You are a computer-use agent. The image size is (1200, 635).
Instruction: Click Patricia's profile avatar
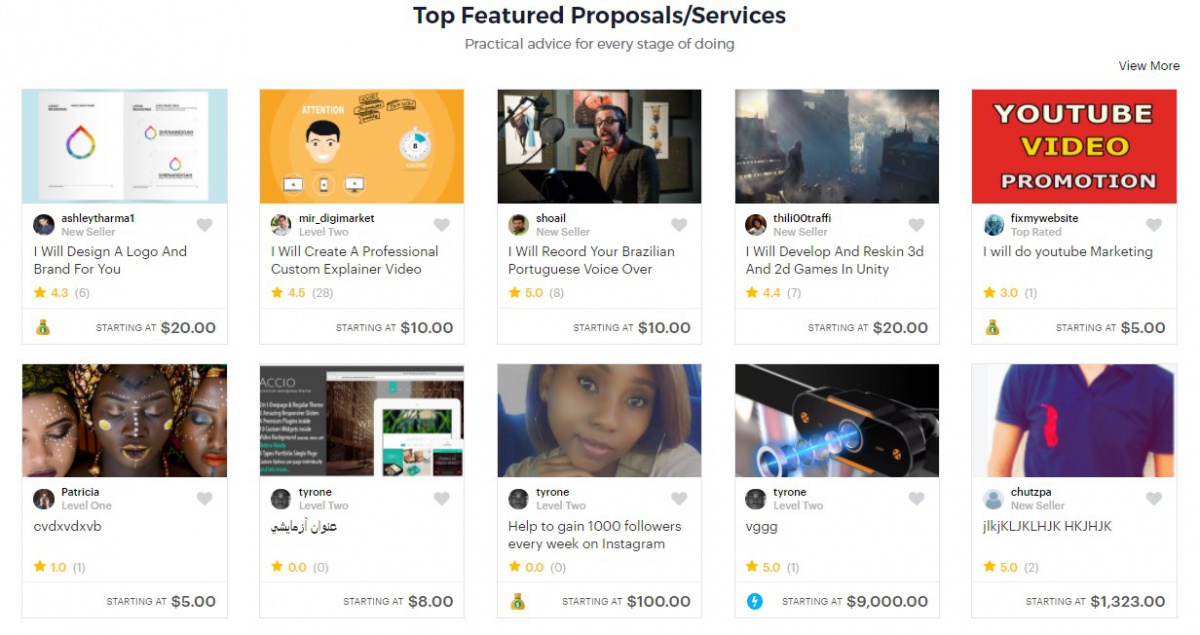click(x=44, y=499)
